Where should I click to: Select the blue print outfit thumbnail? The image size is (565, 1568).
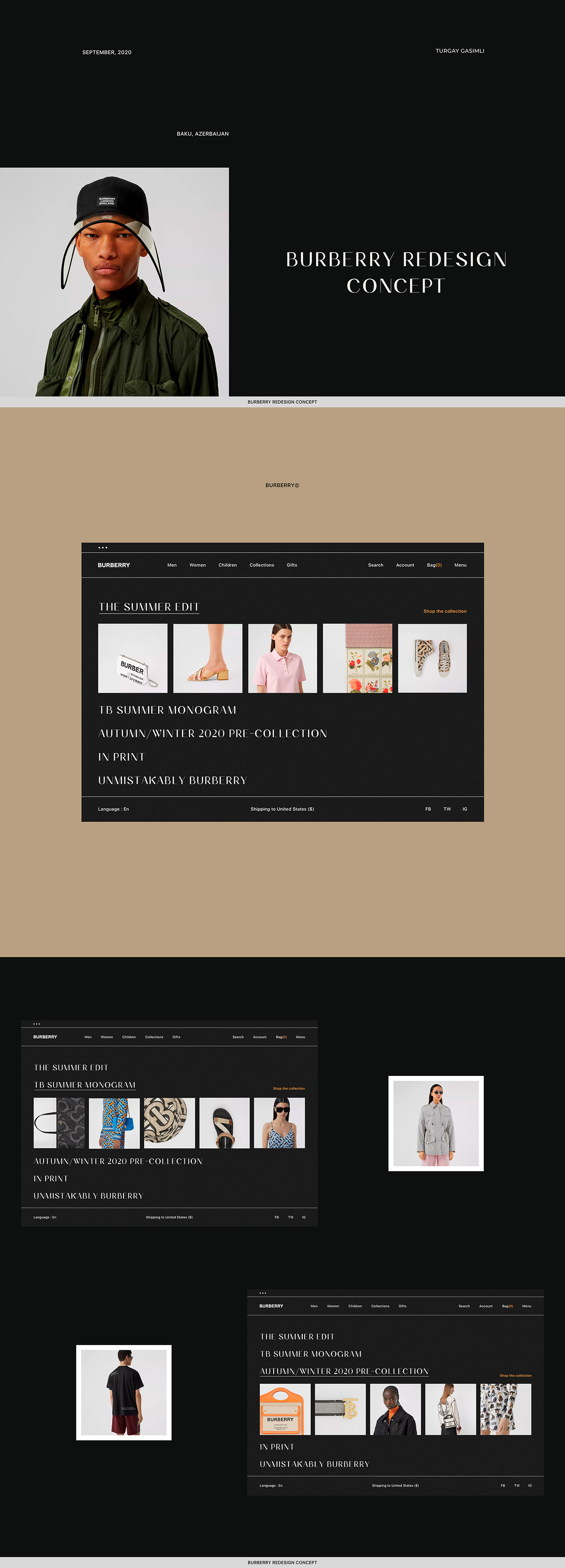pyautogui.click(x=115, y=1123)
